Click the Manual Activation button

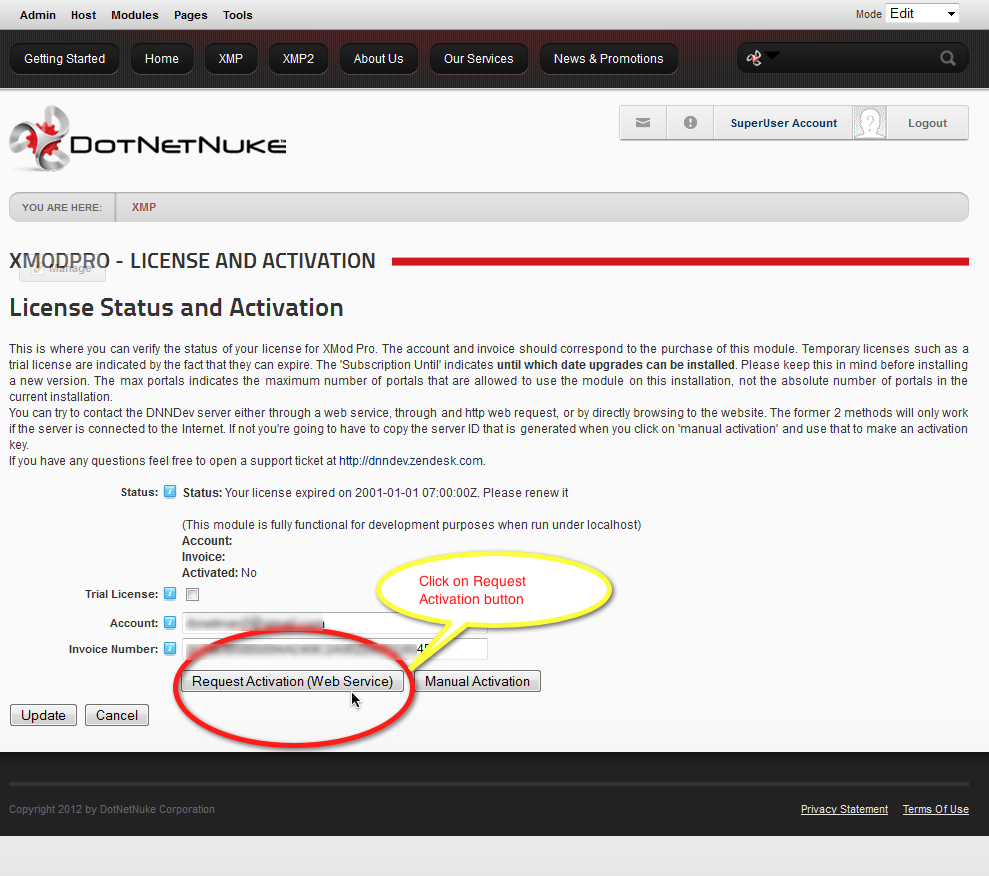pos(477,681)
